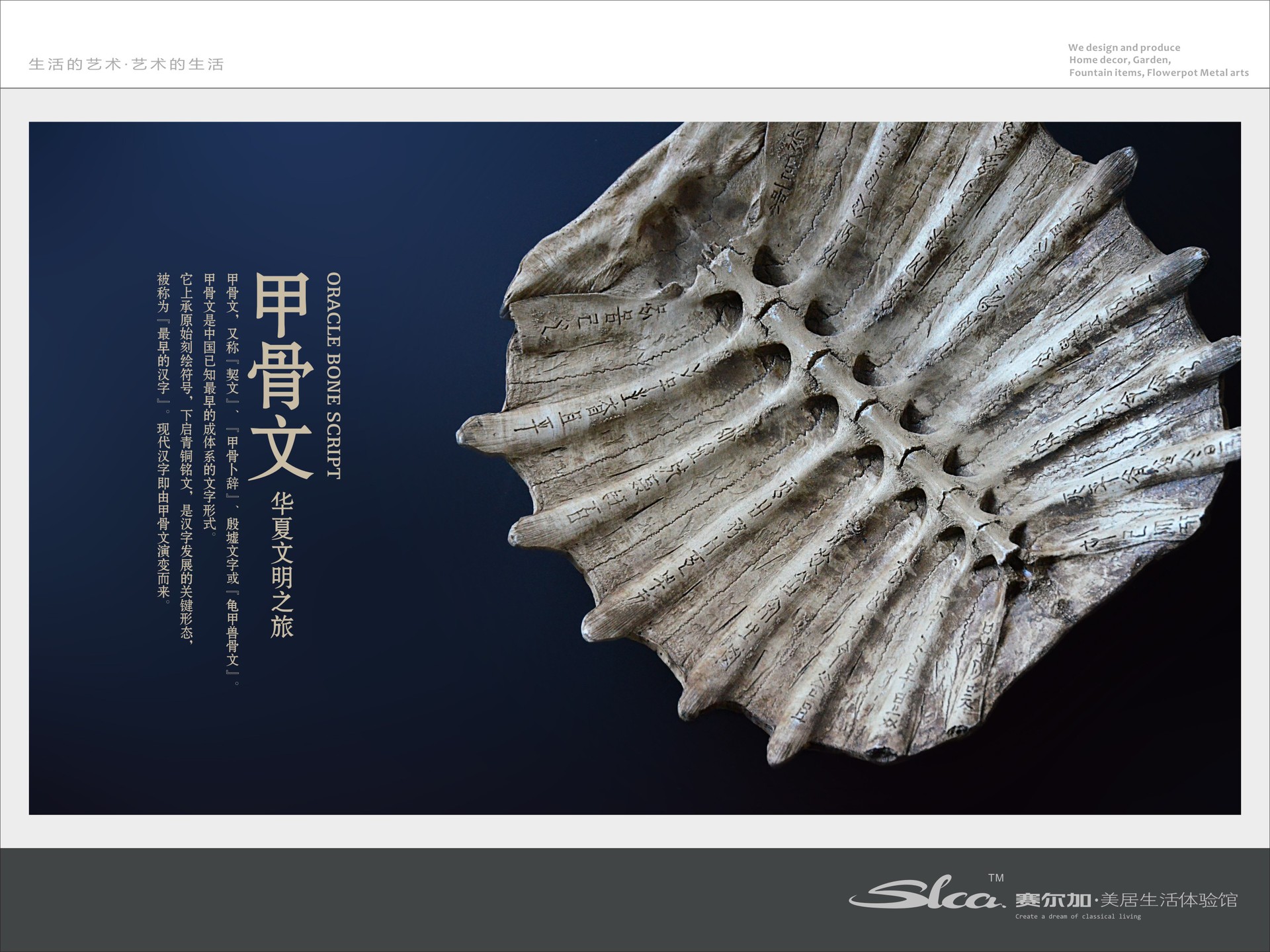Click the column starting 甲骨文是中国已知最早

210,403
